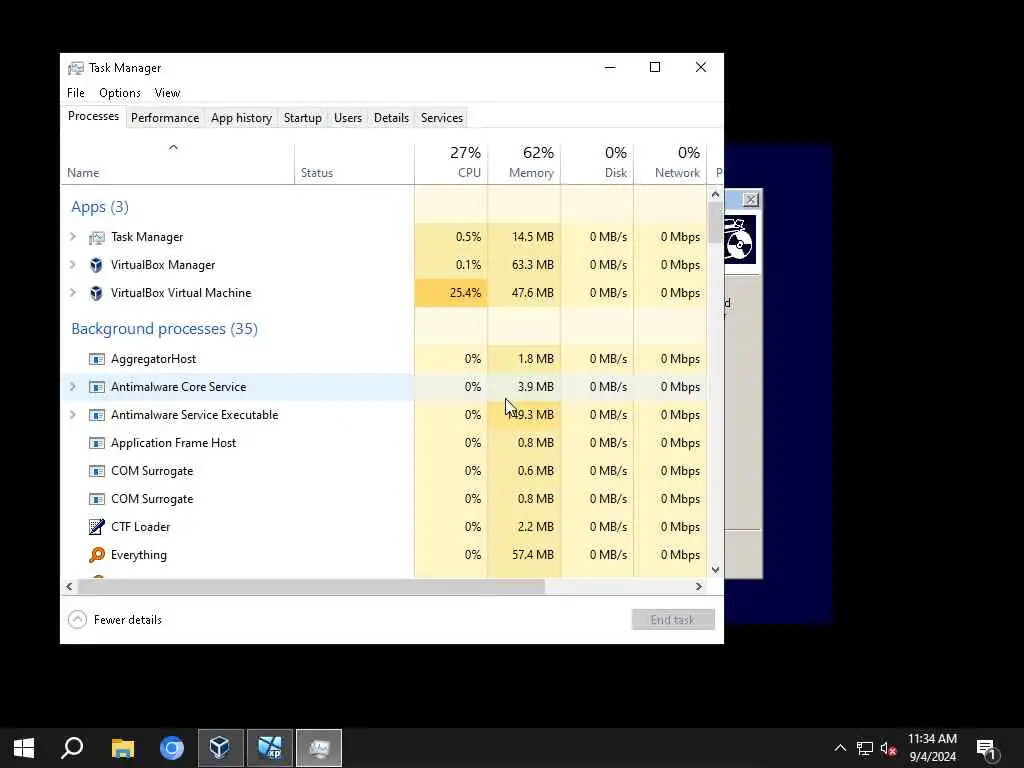Viewport: 1024px width, 768px height.
Task: Click the Antimalware Core Service icon
Action: [x=97, y=387]
